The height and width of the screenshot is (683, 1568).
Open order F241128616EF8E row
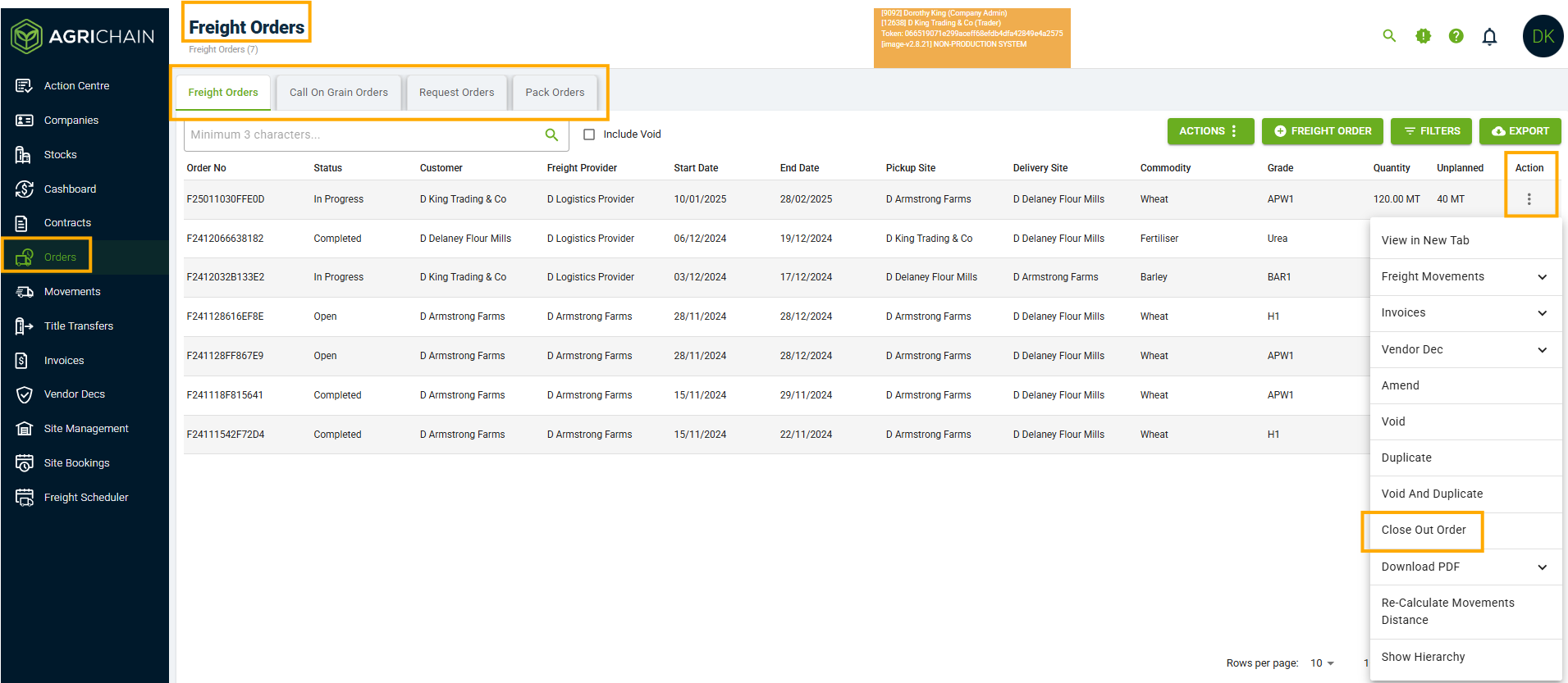[x=776, y=316]
